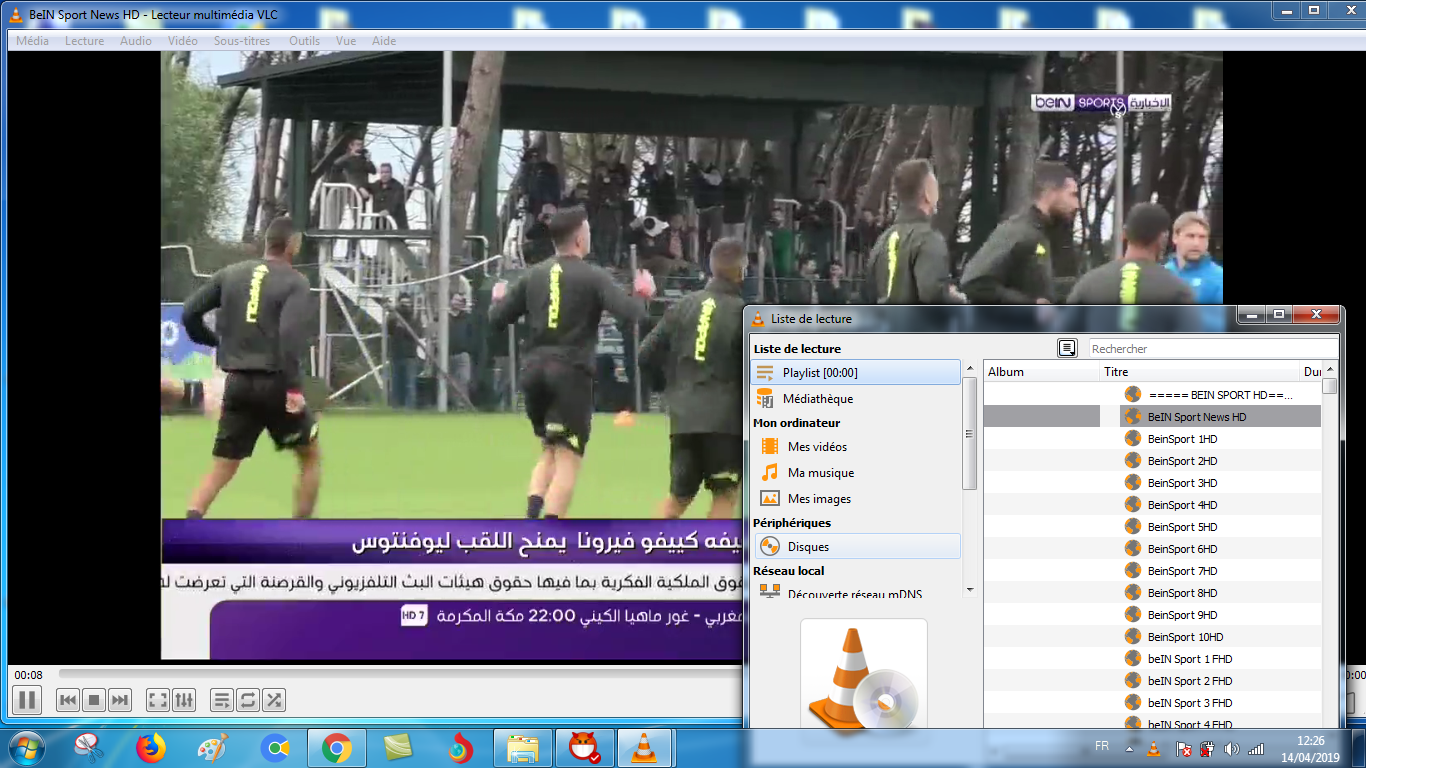Launch Firefox from the taskbar
The image size is (1446, 768).
pyautogui.click(x=151, y=748)
